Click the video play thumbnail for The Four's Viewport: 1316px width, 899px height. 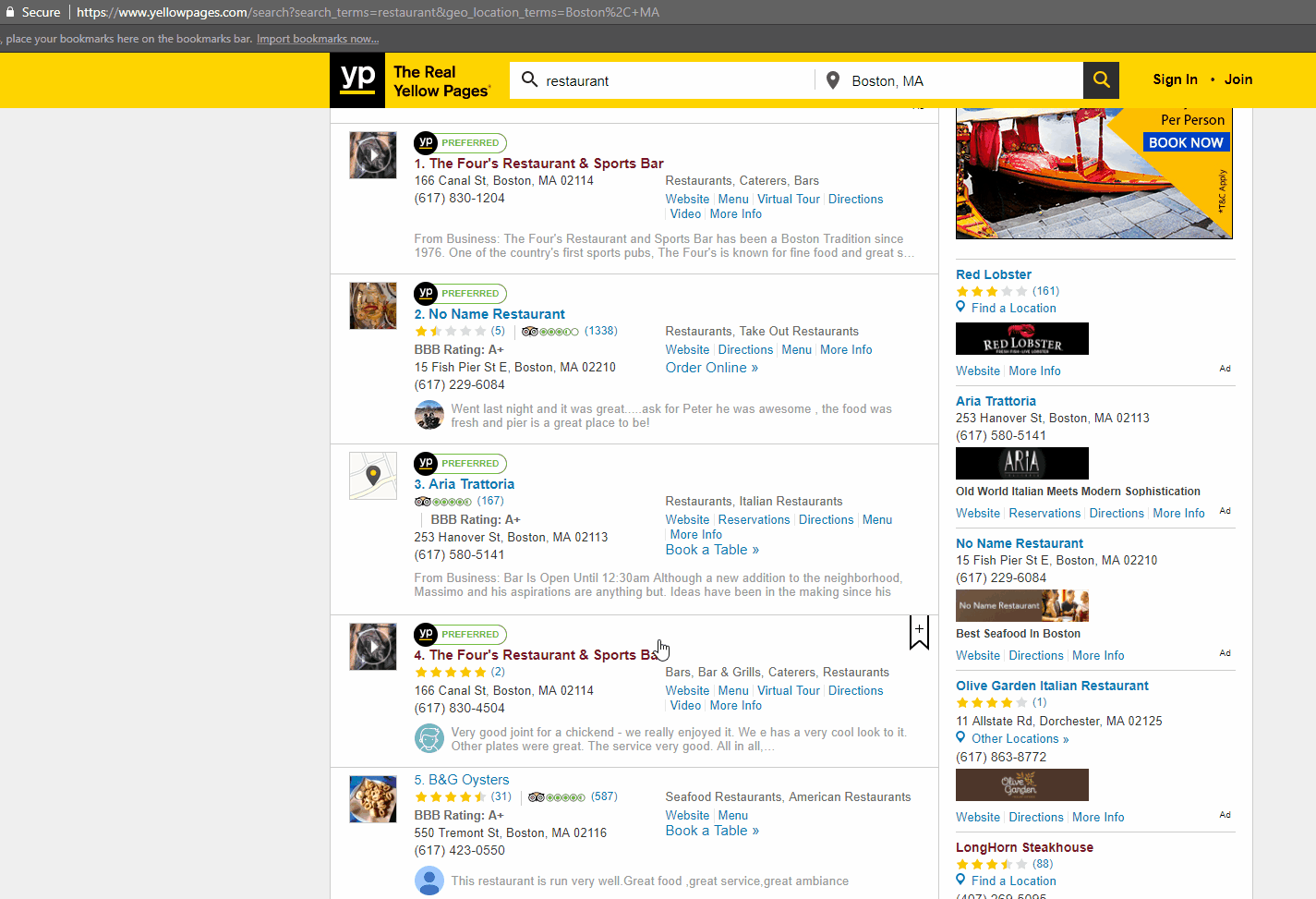(372, 154)
